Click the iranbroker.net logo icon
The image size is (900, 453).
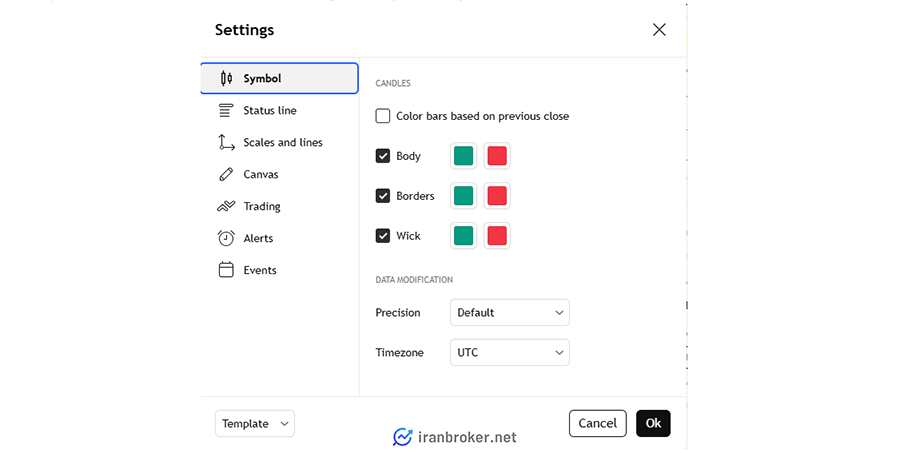(402, 437)
